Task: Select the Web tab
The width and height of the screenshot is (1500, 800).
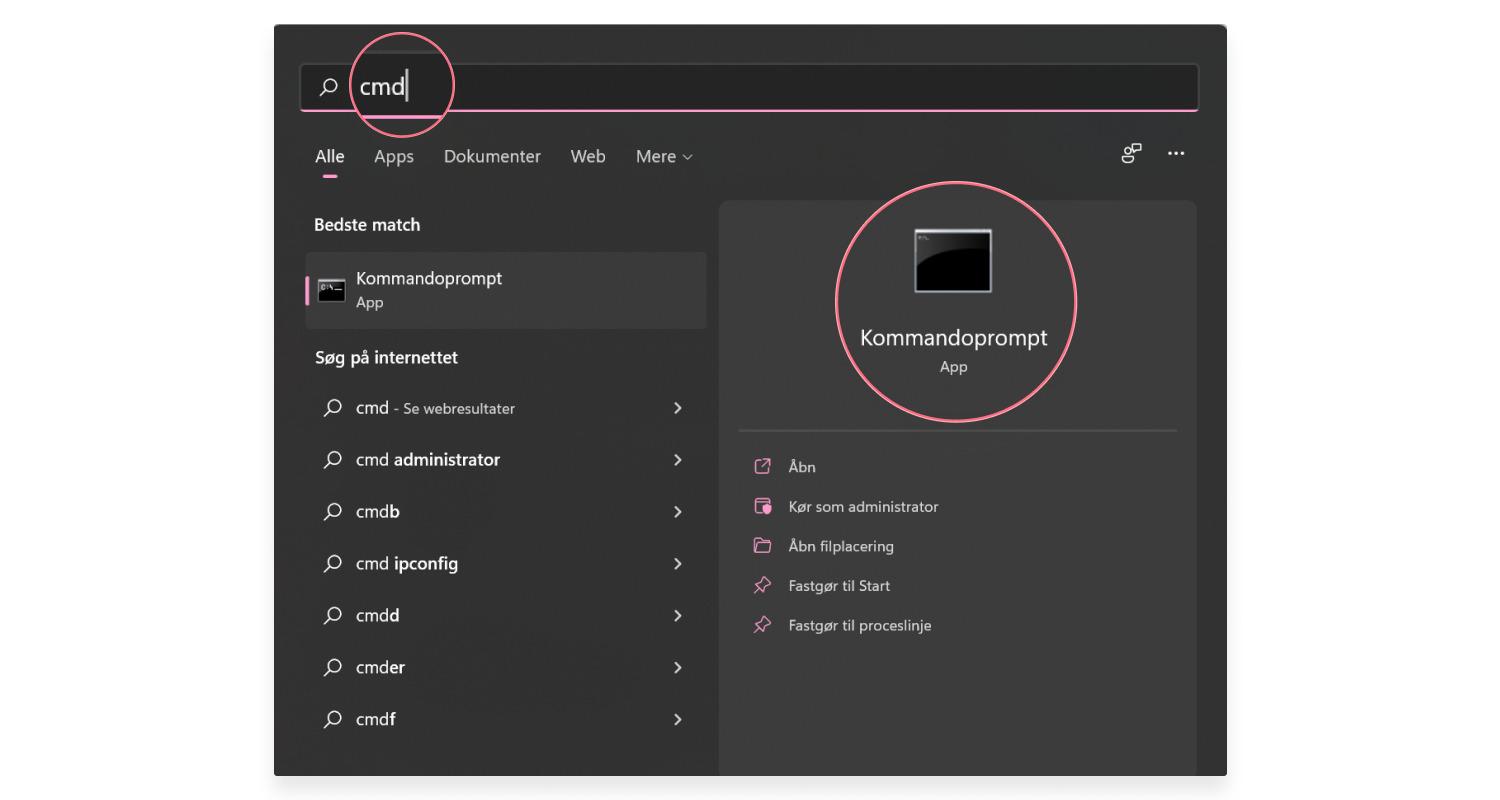Action: point(588,156)
